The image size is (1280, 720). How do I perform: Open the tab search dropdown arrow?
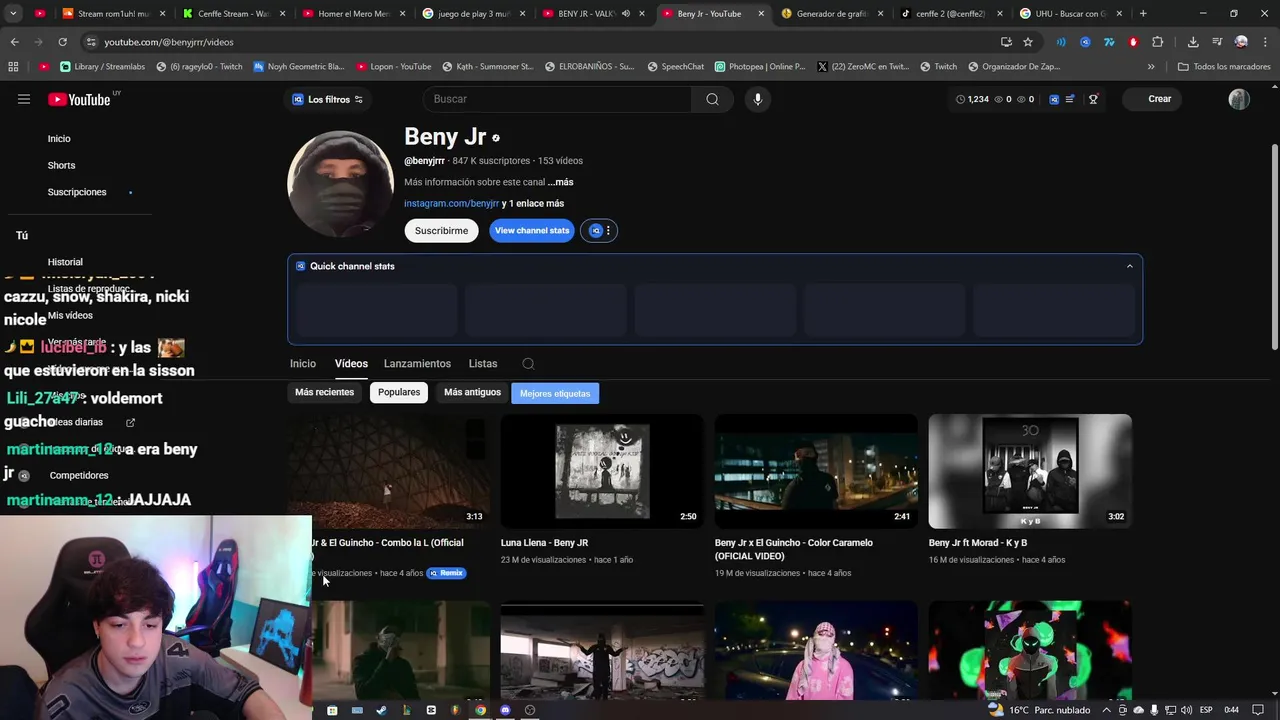[13, 14]
